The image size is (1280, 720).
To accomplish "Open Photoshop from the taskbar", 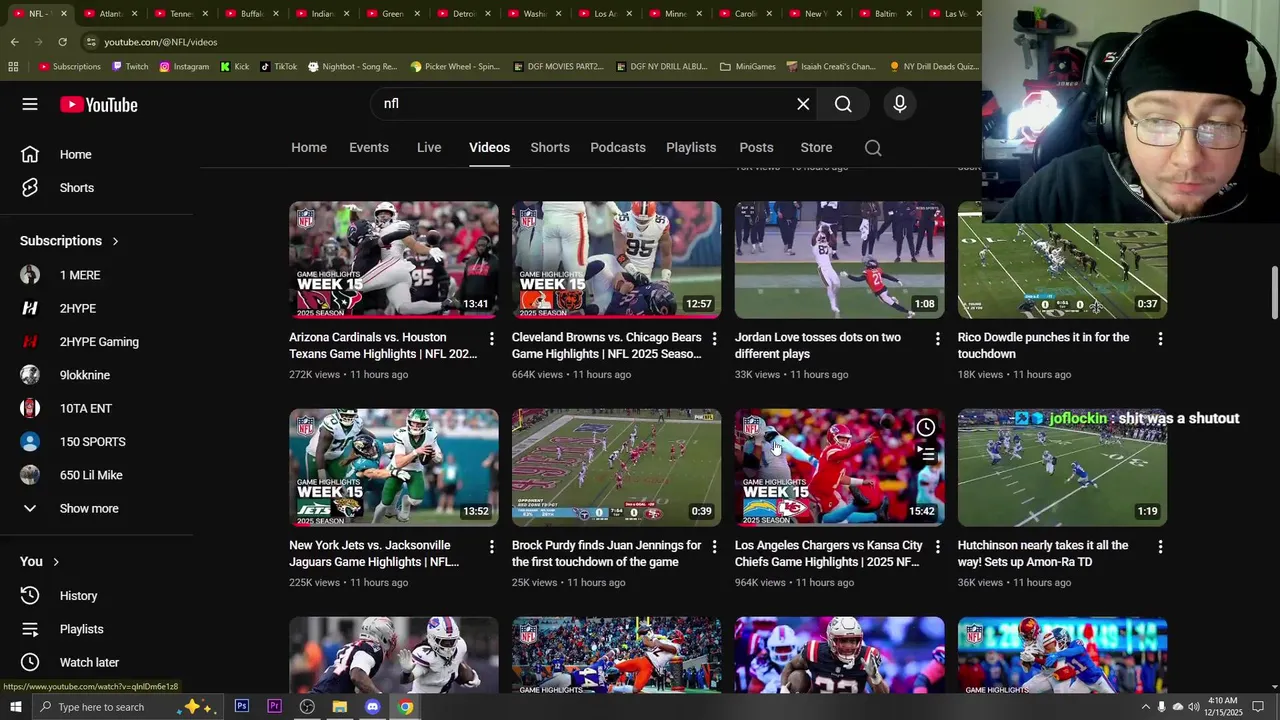I will [x=241, y=706].
